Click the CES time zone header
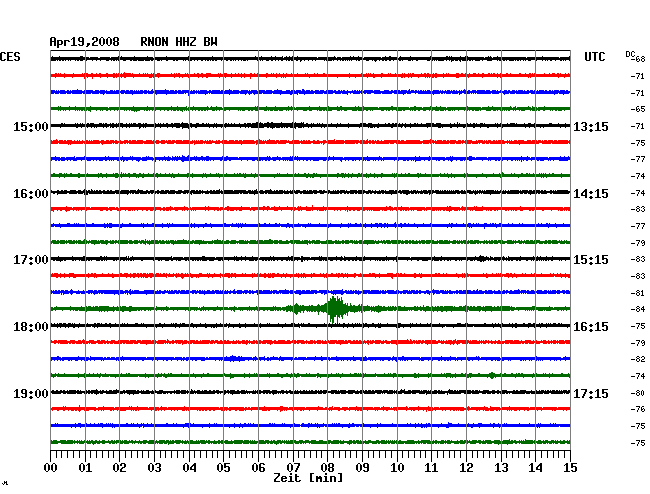Viewport: 650px width, 494px height. pyautogui.click(x=10, y=57)
